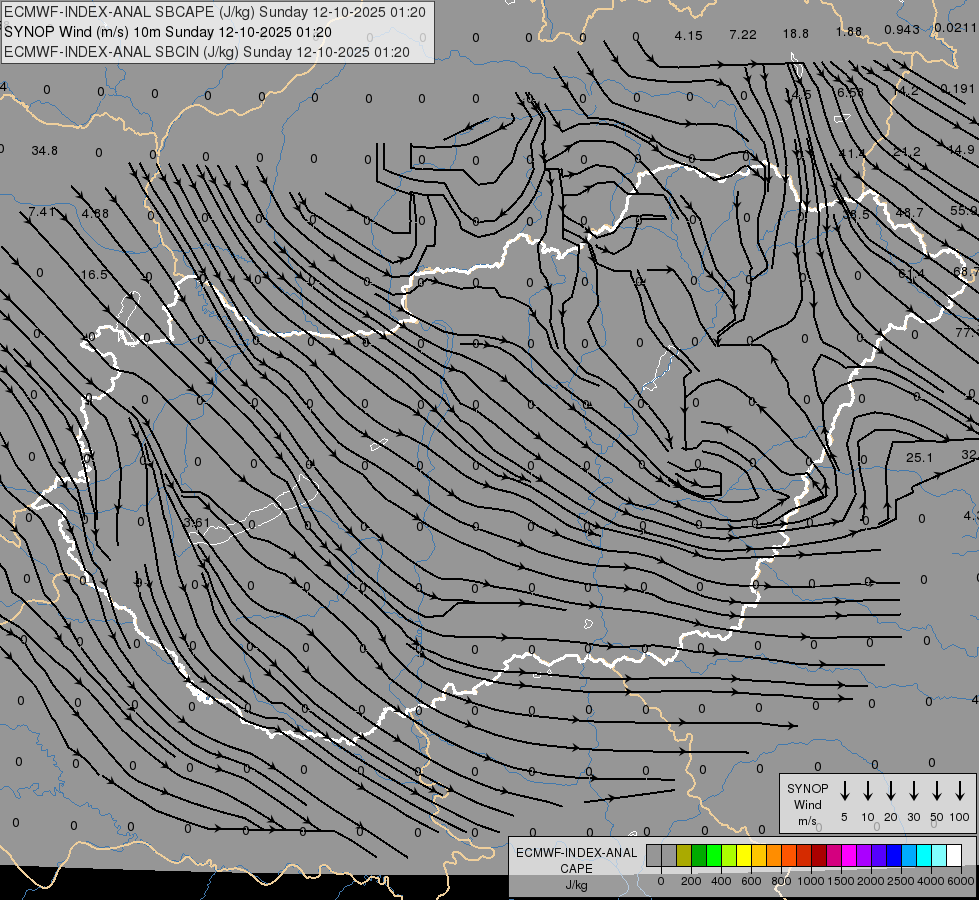Click the 50 m/s wind arrow in legend
979x900 pixels.
click(x=937, y=791)
